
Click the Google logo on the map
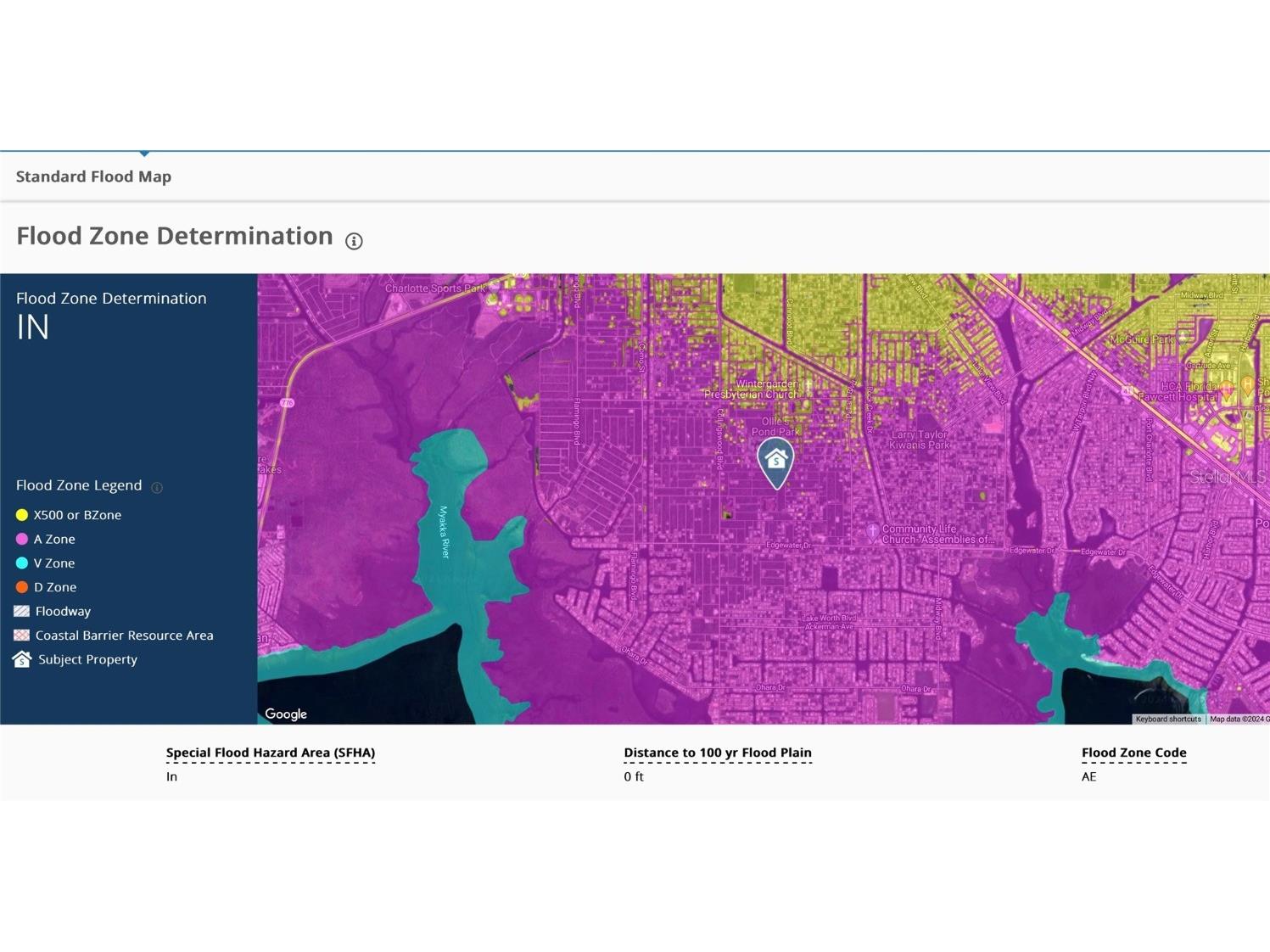tap(286, 714)
